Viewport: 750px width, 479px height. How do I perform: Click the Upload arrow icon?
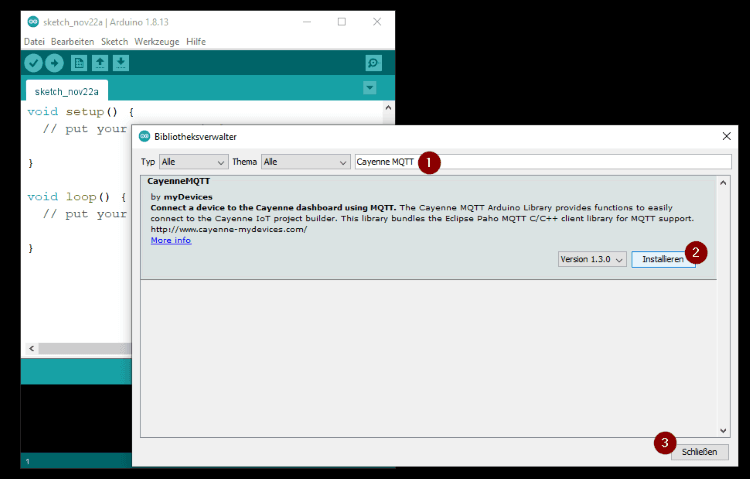pos(54,63)
